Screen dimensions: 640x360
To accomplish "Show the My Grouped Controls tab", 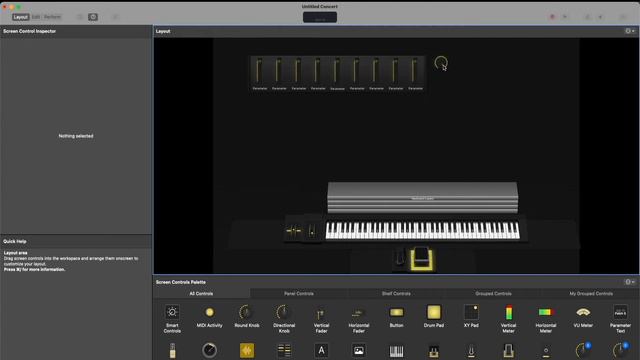I will 591,293.
